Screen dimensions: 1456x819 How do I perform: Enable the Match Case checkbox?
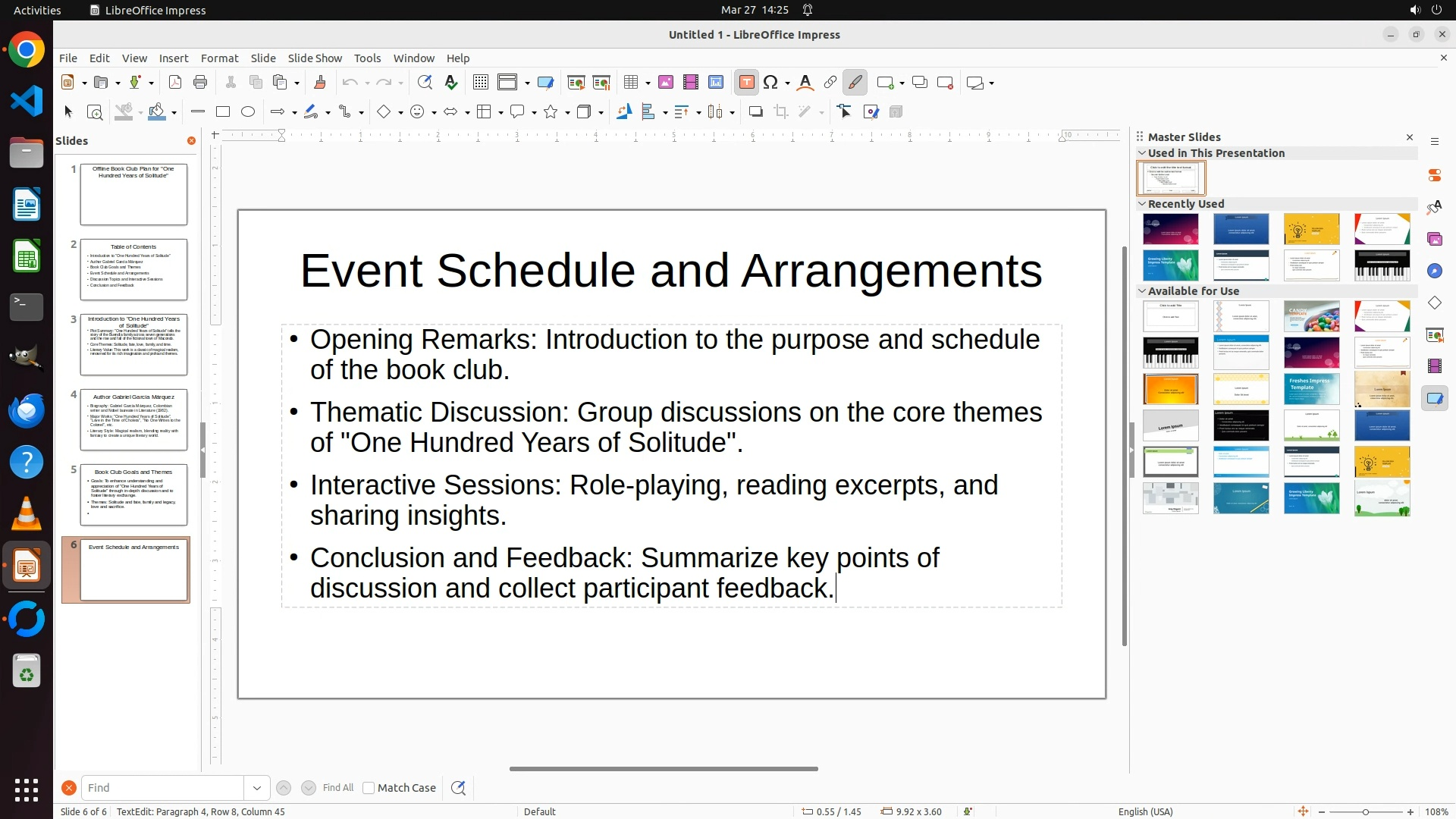click(x=369, y=788)
